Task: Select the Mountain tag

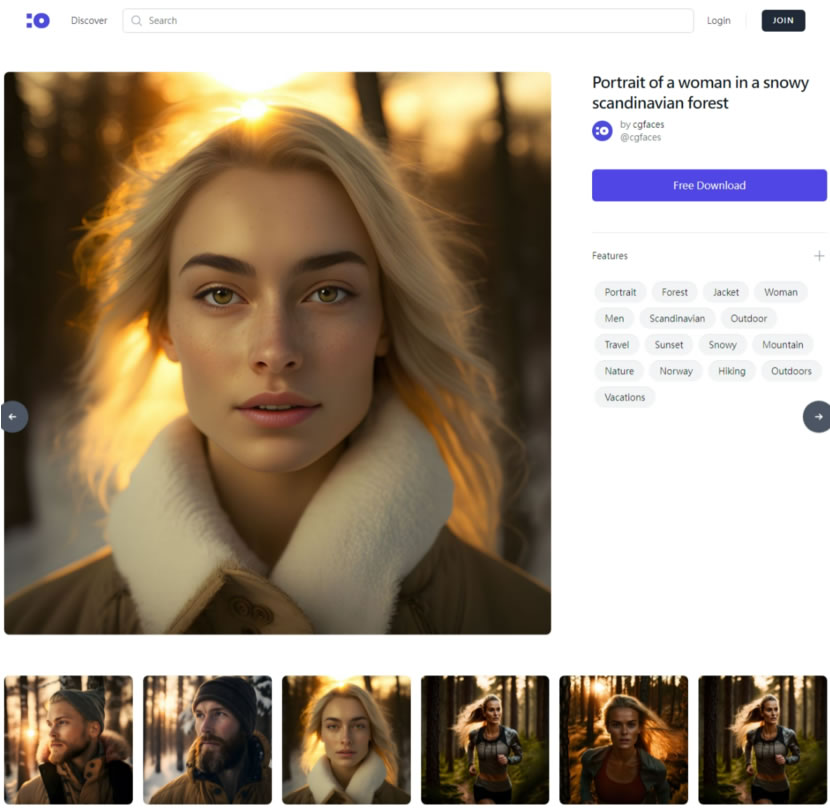Action: point(782,345)
